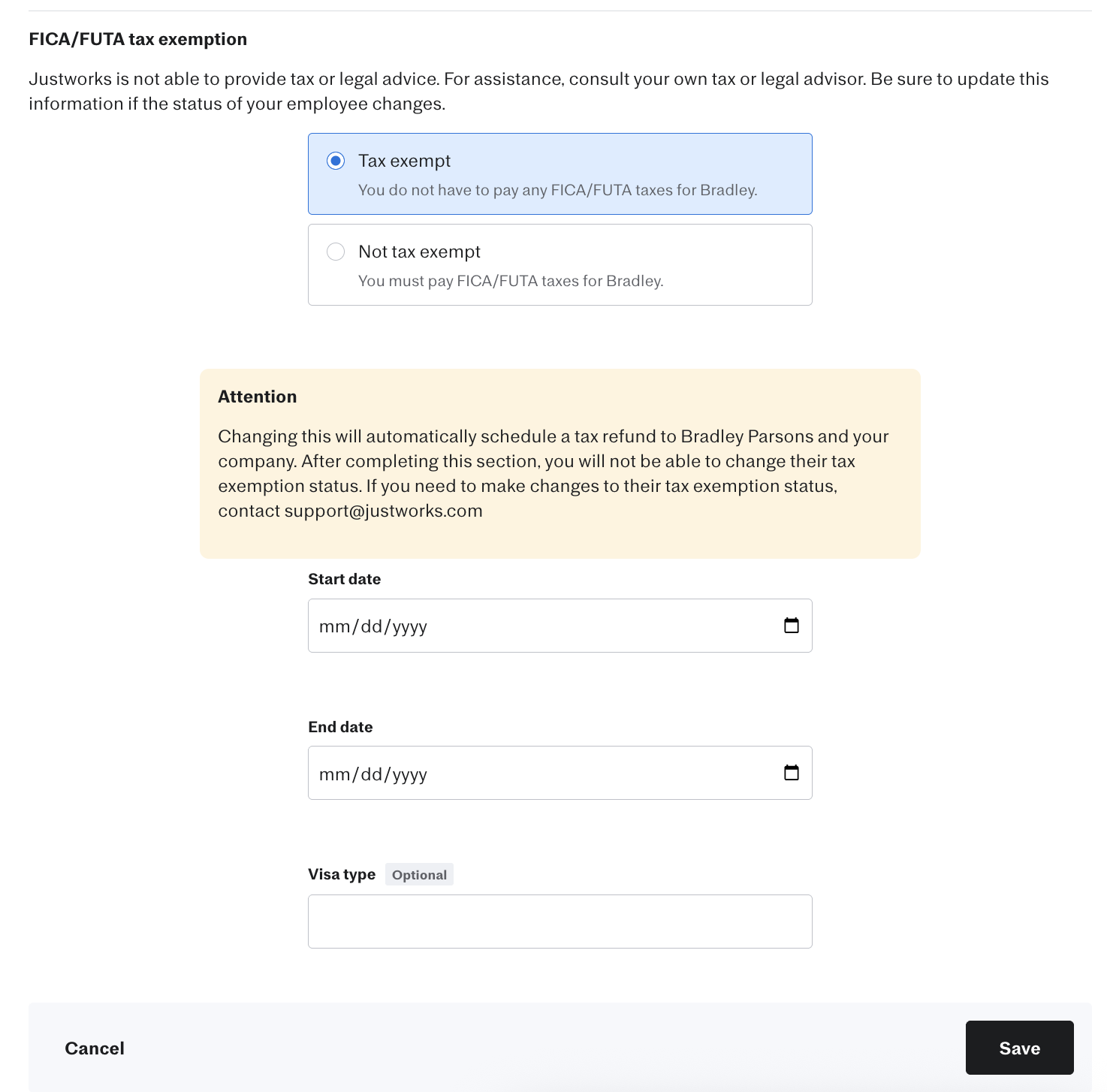Click the Optional badge beside Visa type
Image resolution: width=1107 pixels, height=1092 pixels.
click(x=419, y=875)
